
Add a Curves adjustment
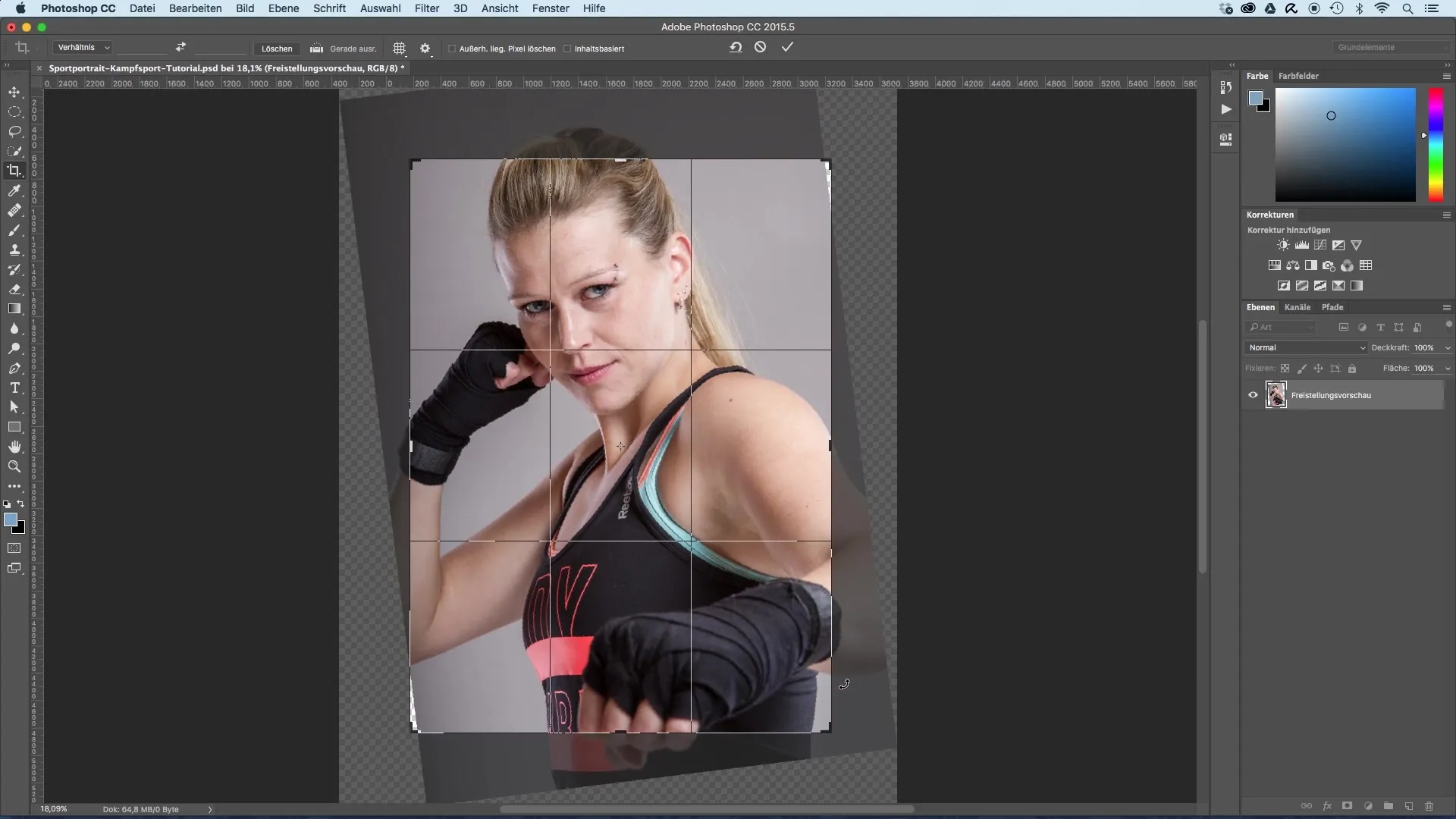(1320, 245)
